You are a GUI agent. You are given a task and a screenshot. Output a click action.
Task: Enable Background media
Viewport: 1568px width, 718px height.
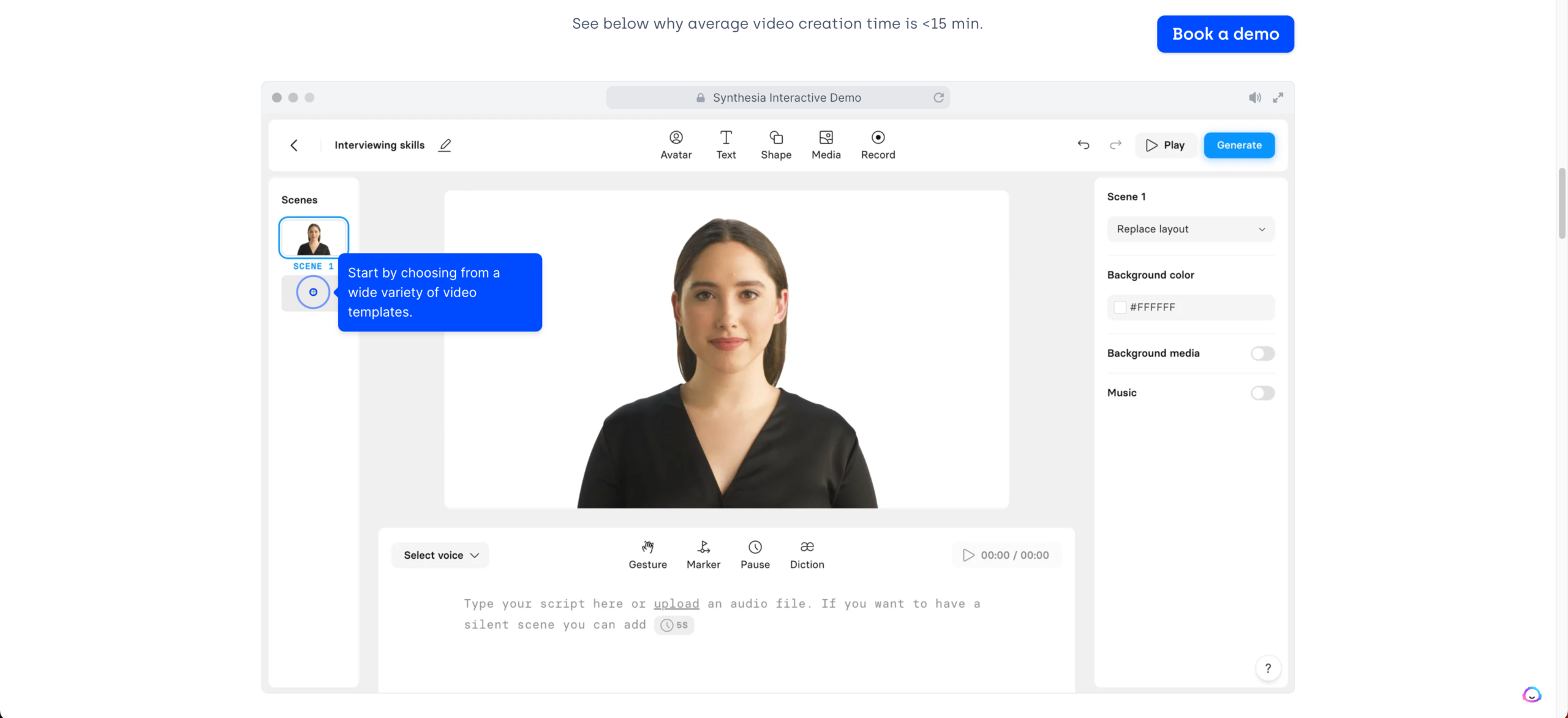tap(1263, 353)
